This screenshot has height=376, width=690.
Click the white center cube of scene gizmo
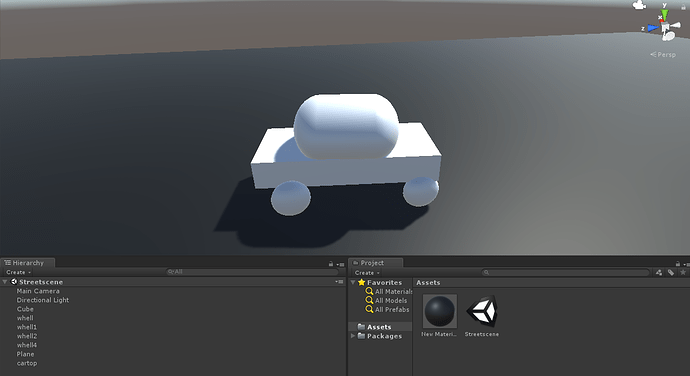pyautogui.click(x=665, y=28)
